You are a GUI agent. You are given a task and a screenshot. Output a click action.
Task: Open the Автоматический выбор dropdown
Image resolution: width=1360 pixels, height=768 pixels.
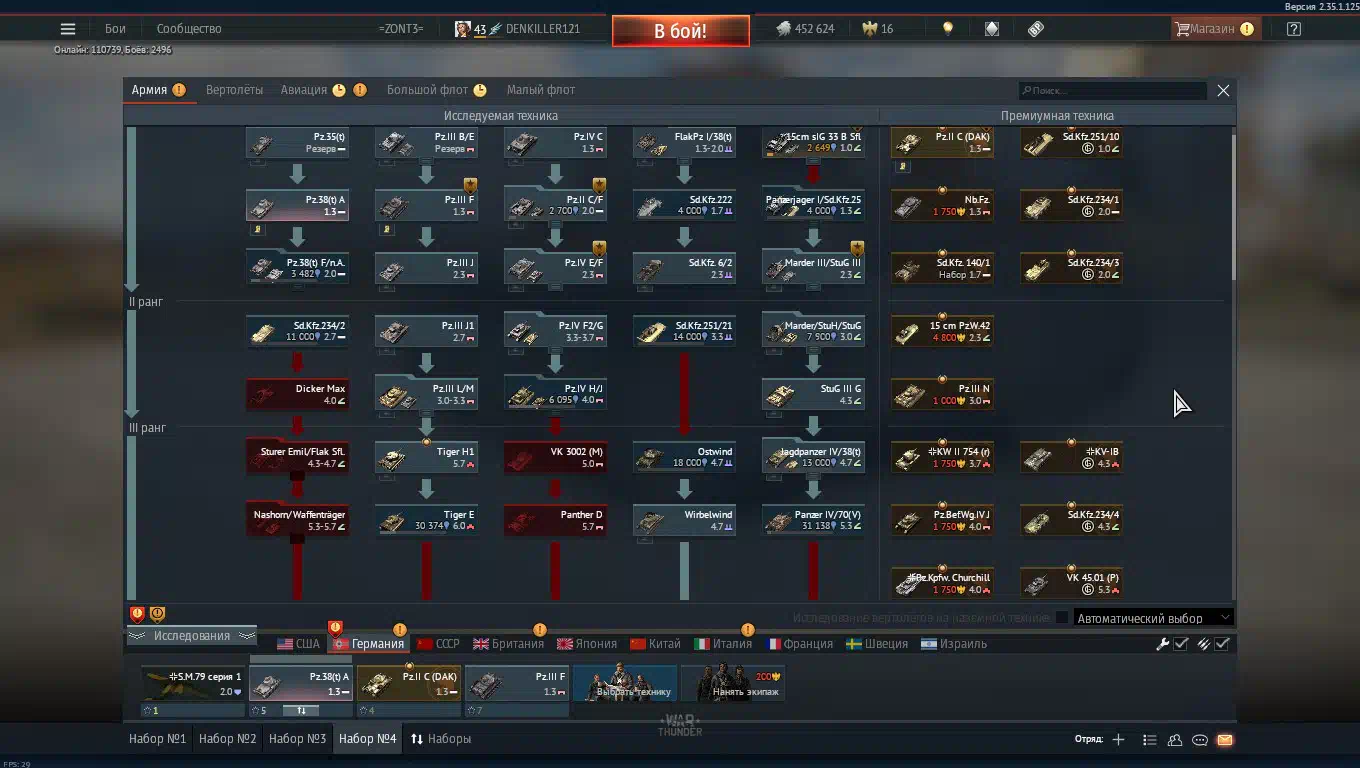(x=1152, y=618)
